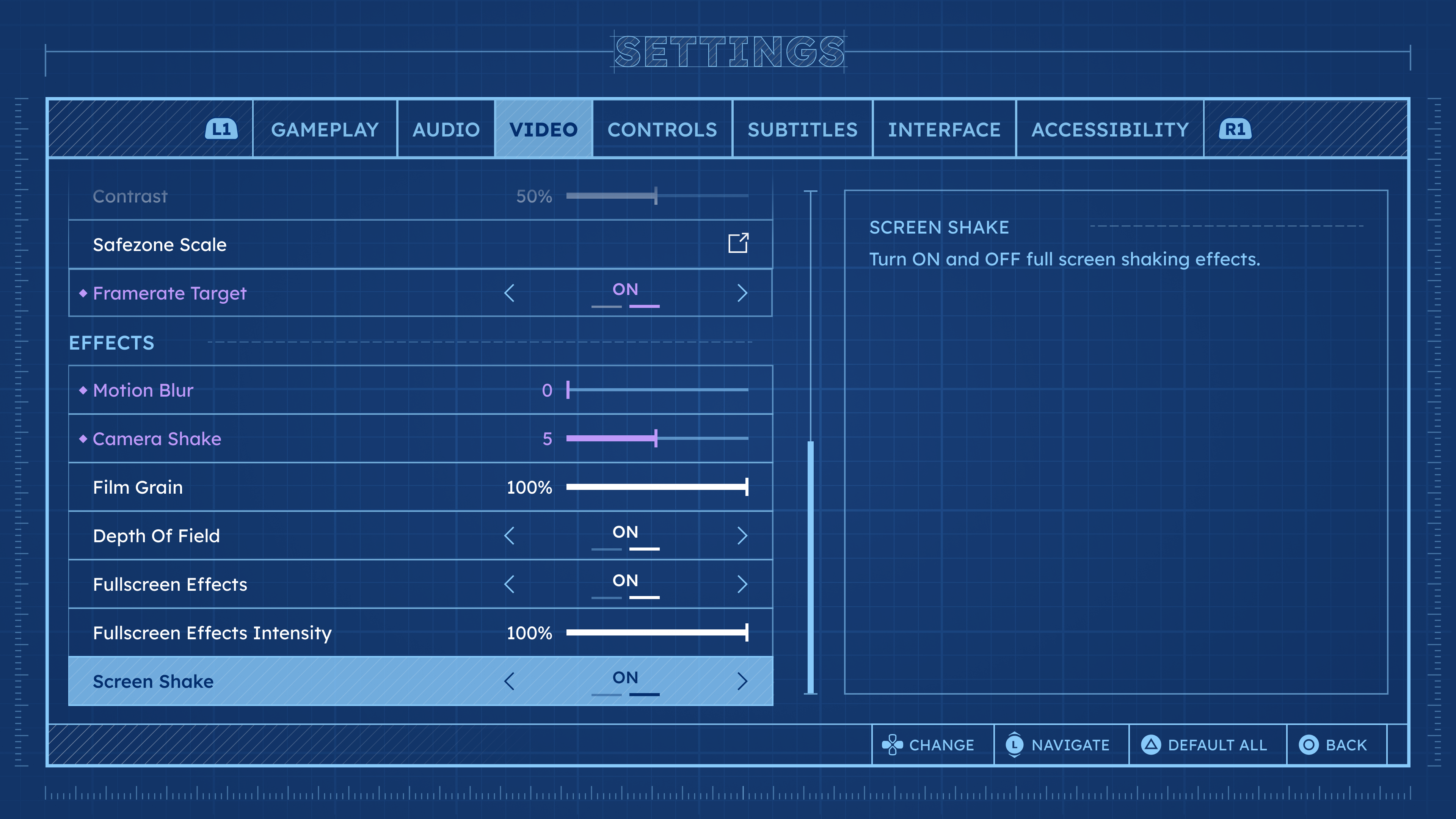Toggle Depth Of Field ON value
The height and width of the screenshot is (819, 1456).
(625, 532)
